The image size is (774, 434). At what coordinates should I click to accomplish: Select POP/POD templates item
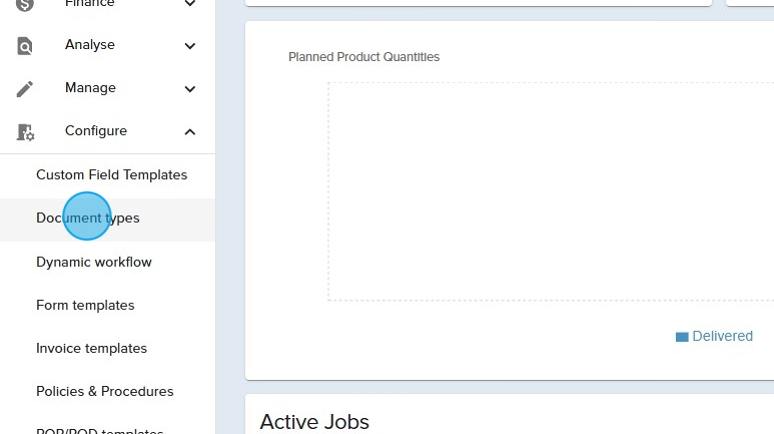(99, 430)
